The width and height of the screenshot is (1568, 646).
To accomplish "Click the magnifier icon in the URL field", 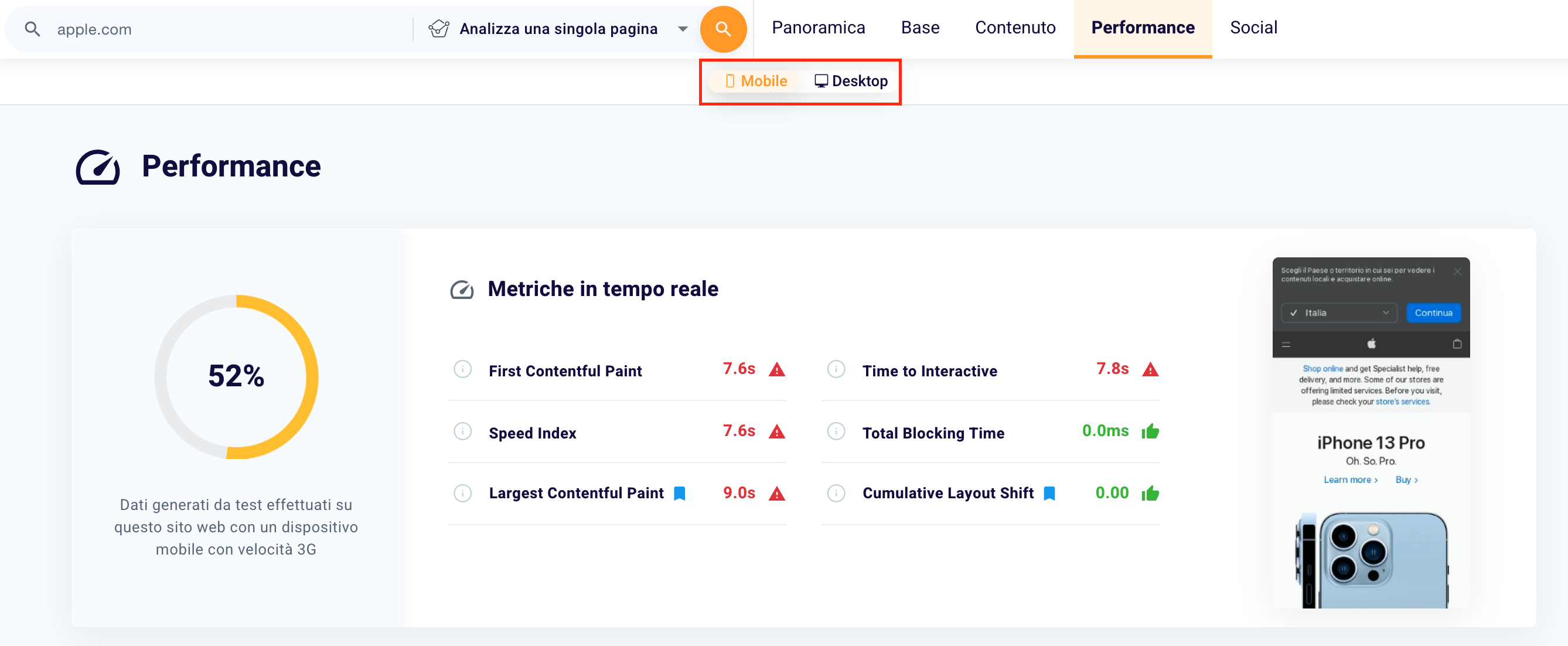I will [x=32, y=29].
